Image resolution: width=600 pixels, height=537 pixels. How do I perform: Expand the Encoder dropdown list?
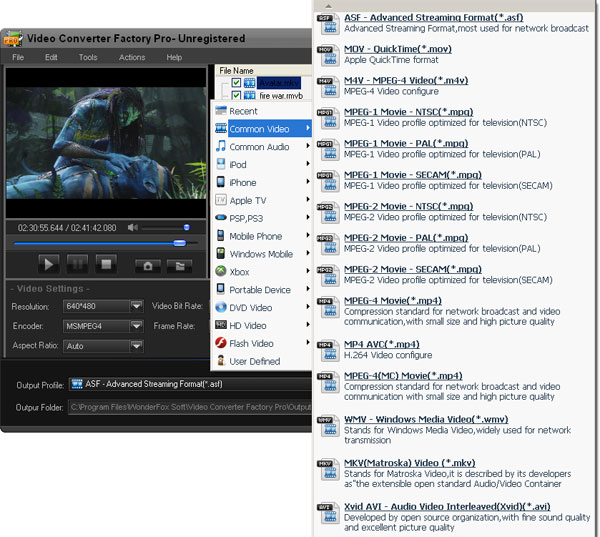click(x=136, y=325)
